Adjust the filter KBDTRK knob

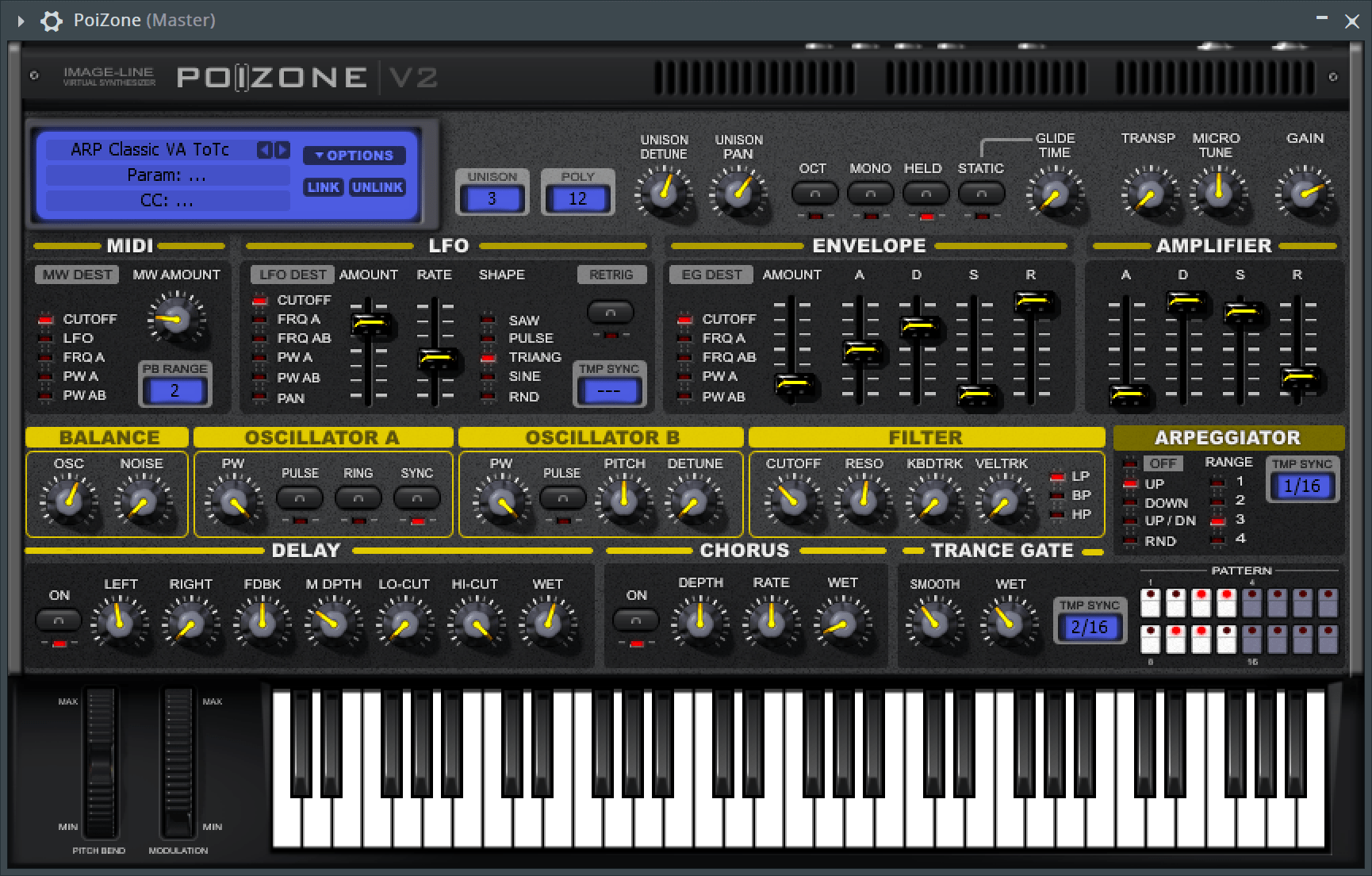933,501
